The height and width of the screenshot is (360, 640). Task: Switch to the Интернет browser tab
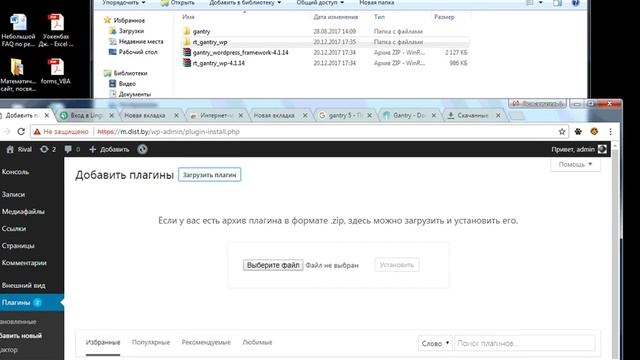coord(216,116)
